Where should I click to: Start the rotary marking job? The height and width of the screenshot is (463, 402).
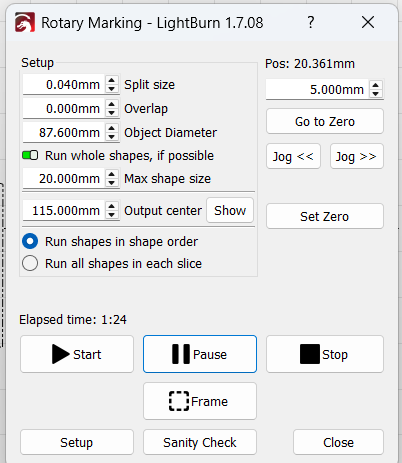click(77, 354)
